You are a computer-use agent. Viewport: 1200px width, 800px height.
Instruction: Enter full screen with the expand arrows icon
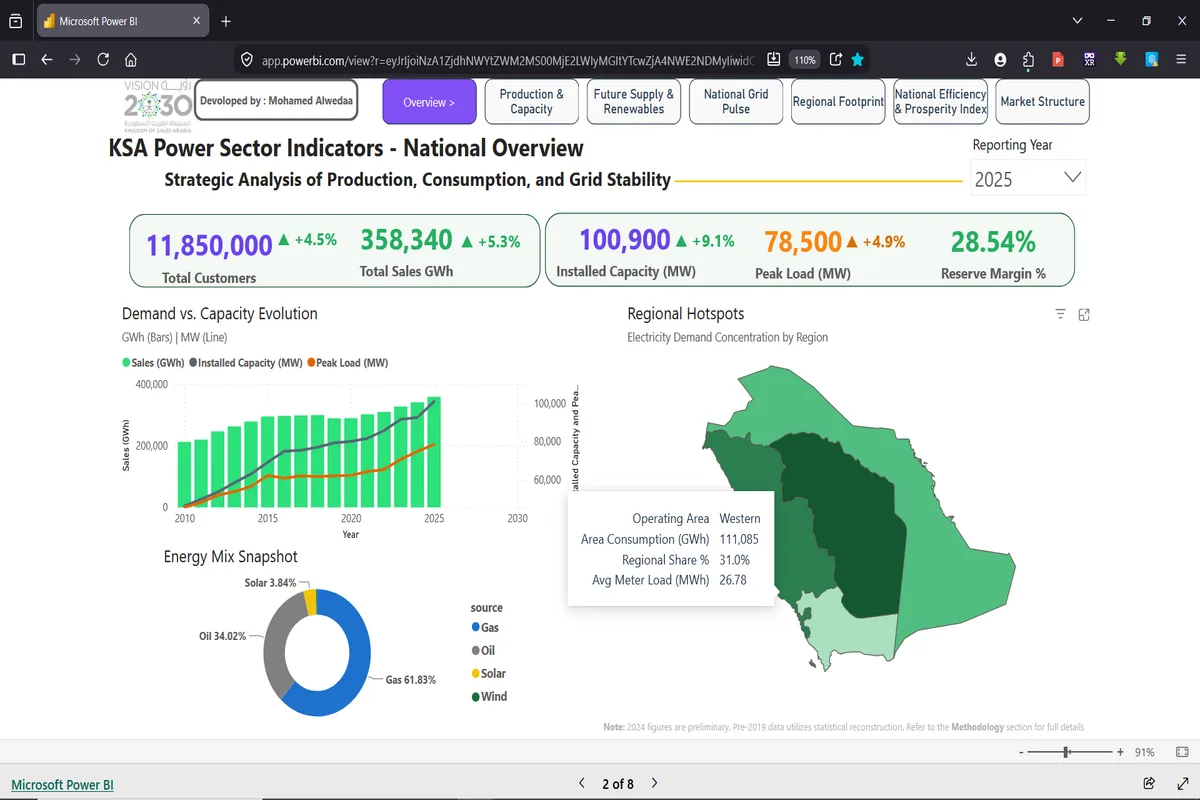tap(1181, 783)
